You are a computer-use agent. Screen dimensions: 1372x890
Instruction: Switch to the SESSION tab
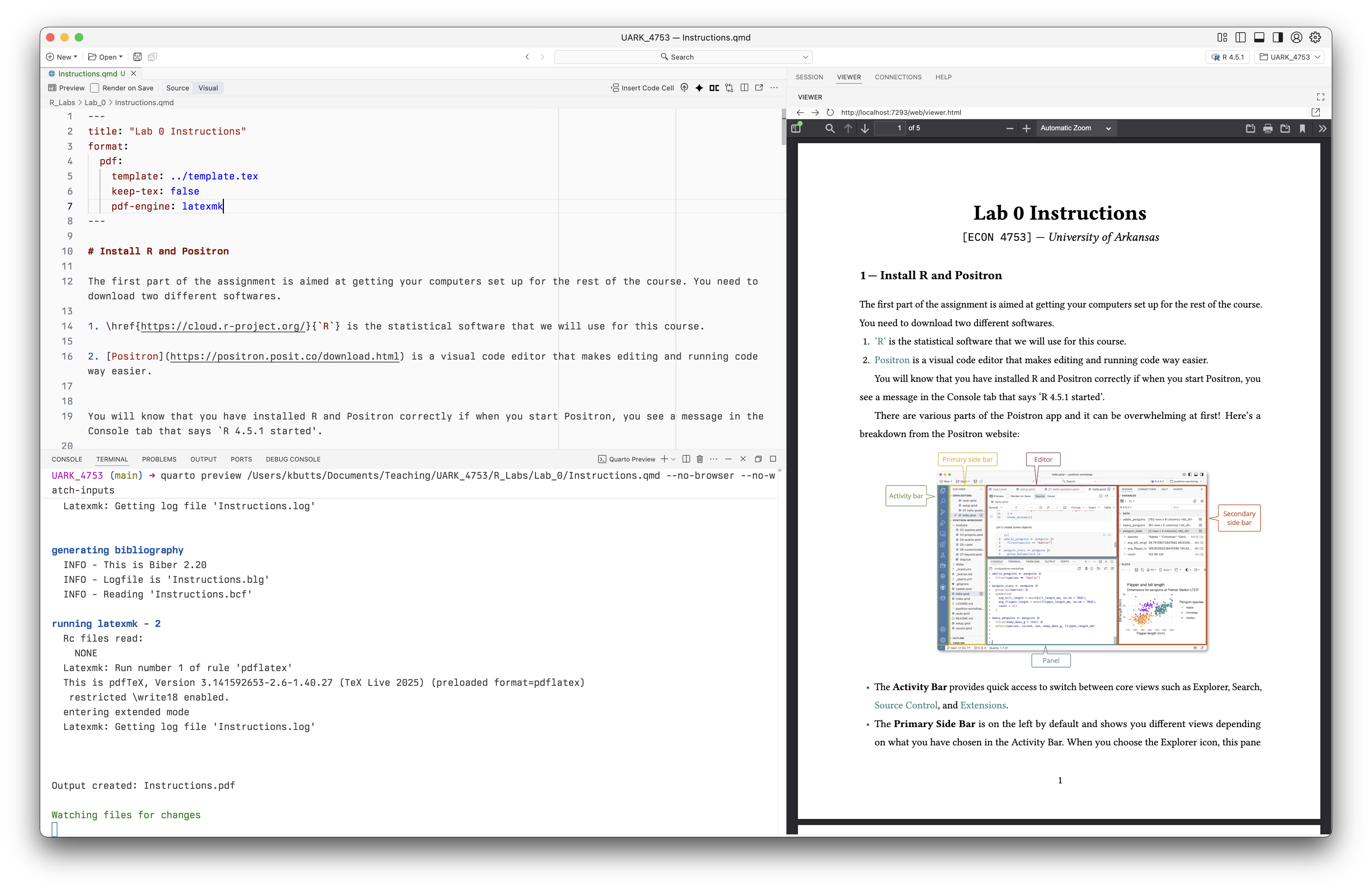[809, 77]
